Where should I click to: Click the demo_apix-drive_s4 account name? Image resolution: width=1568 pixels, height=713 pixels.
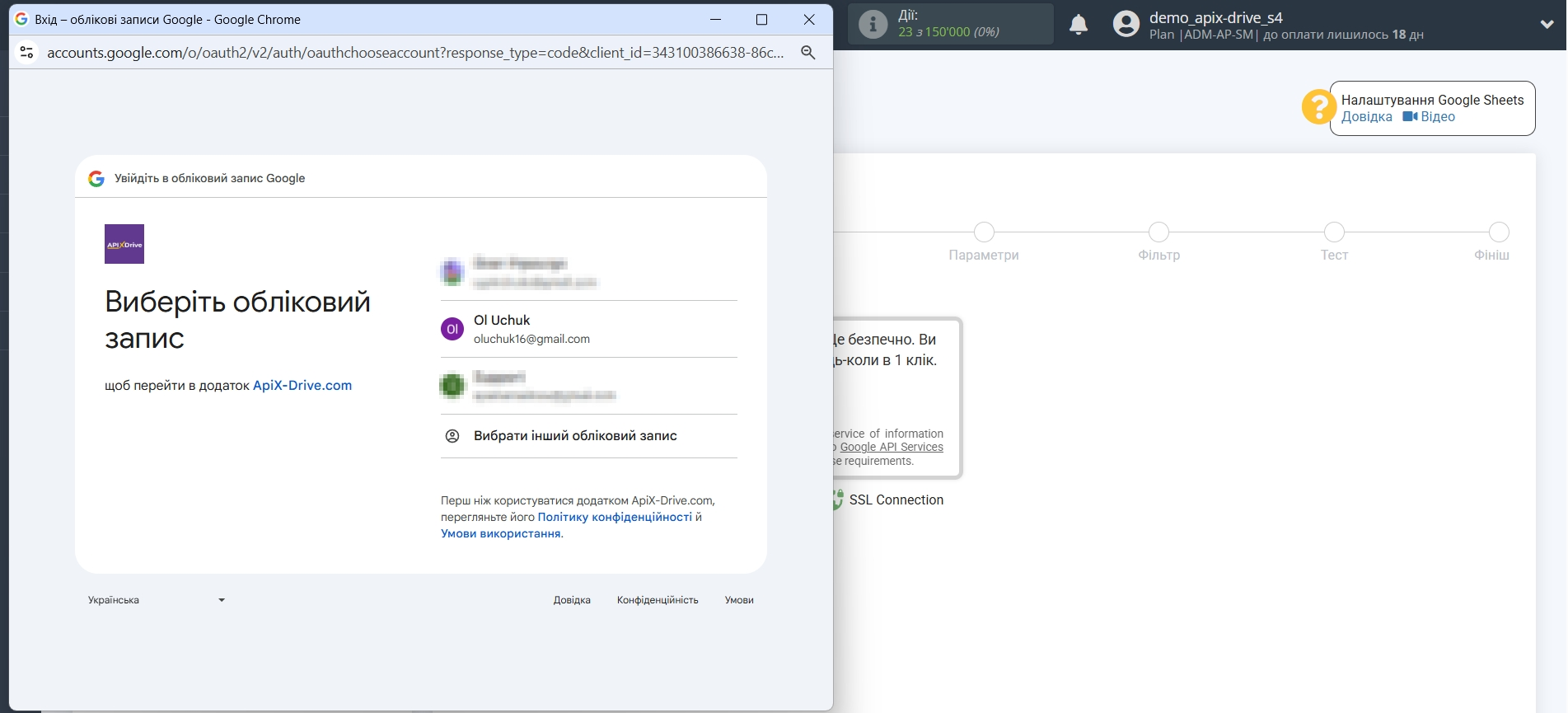click(x=1215, y=17)
